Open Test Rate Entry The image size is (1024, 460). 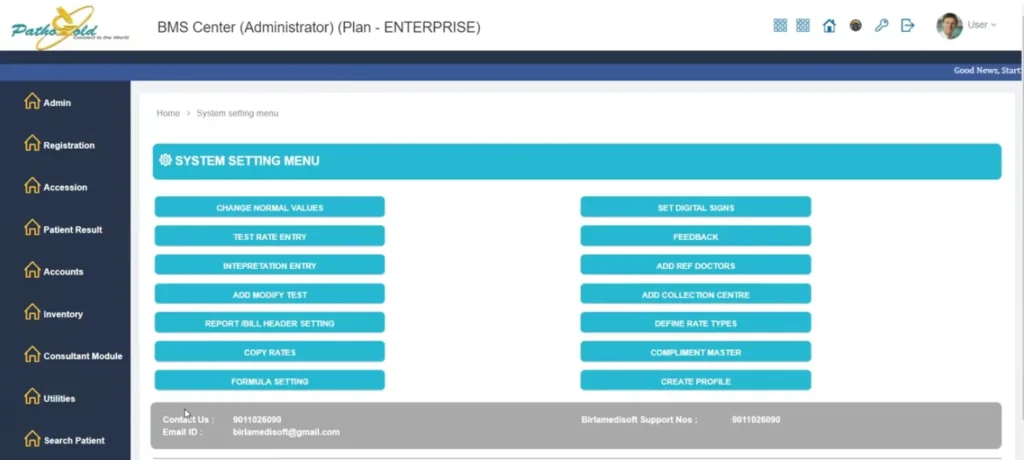270,236
